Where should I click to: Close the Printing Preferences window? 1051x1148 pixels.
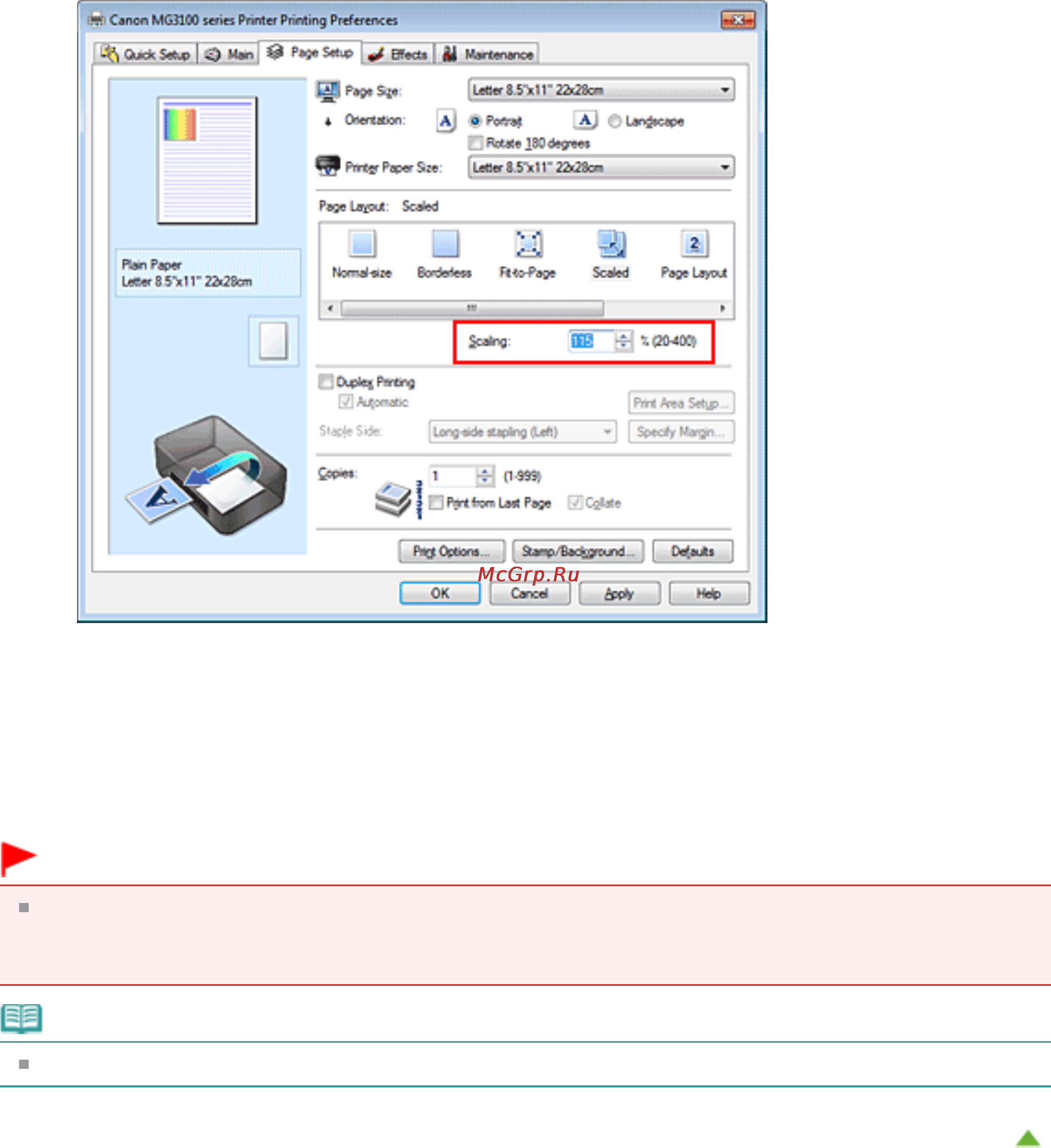[738, 20]
